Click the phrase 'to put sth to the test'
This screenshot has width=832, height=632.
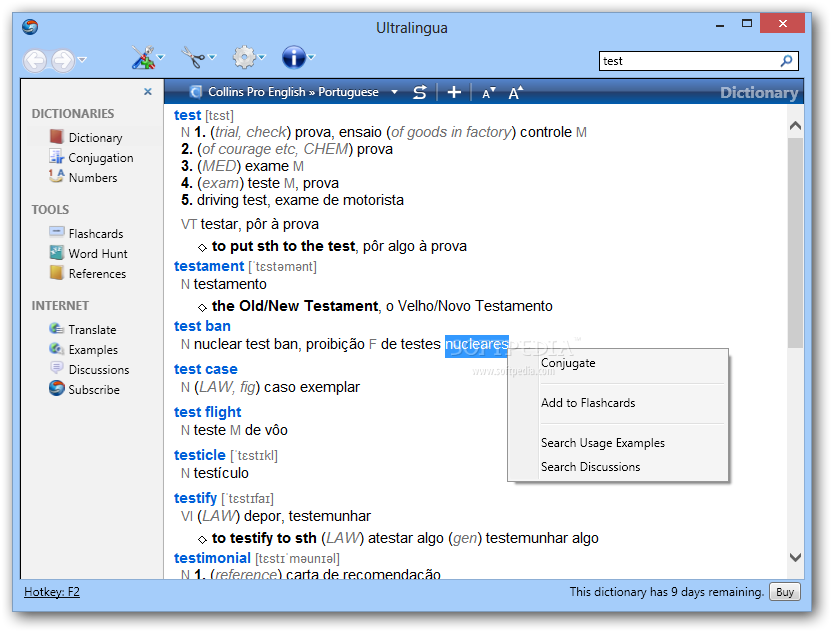tap(283, 246)
